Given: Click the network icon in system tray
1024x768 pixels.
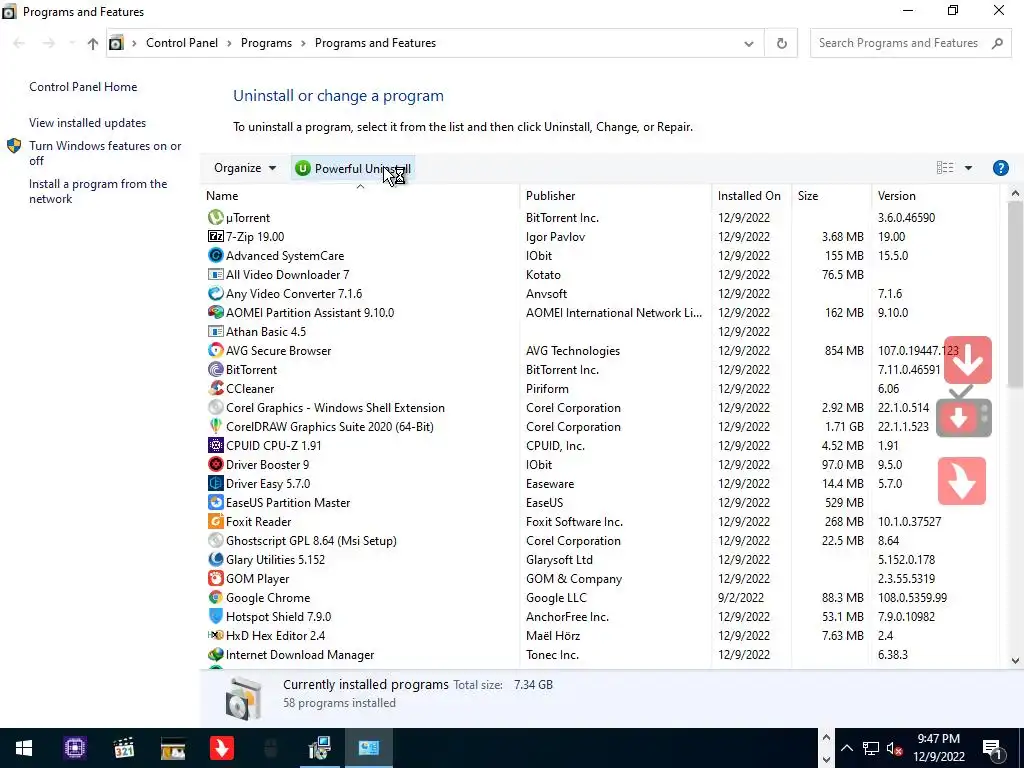Looking at the screenshot, I should click(x=871, y=748).
